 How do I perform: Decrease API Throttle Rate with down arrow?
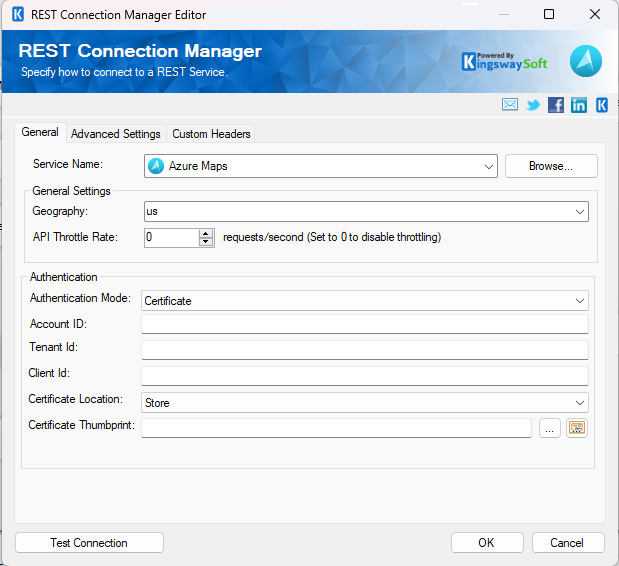[206, 242]
